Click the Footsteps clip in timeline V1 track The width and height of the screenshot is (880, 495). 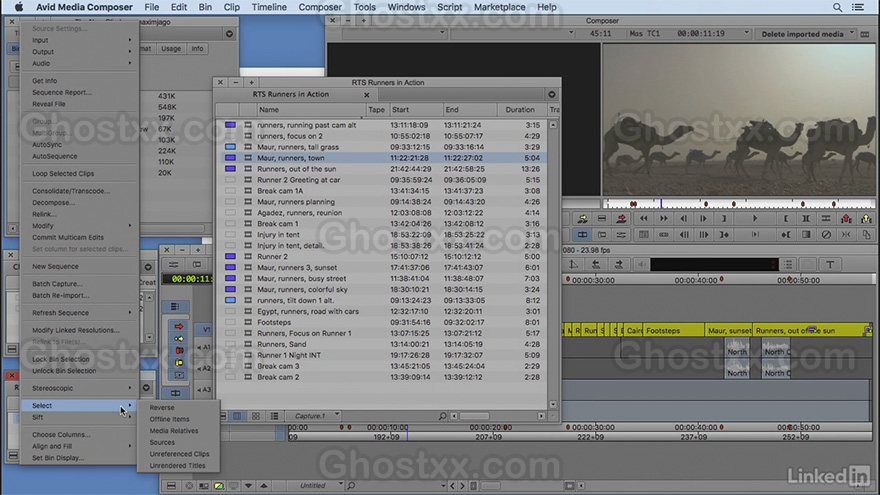[673, 331]
